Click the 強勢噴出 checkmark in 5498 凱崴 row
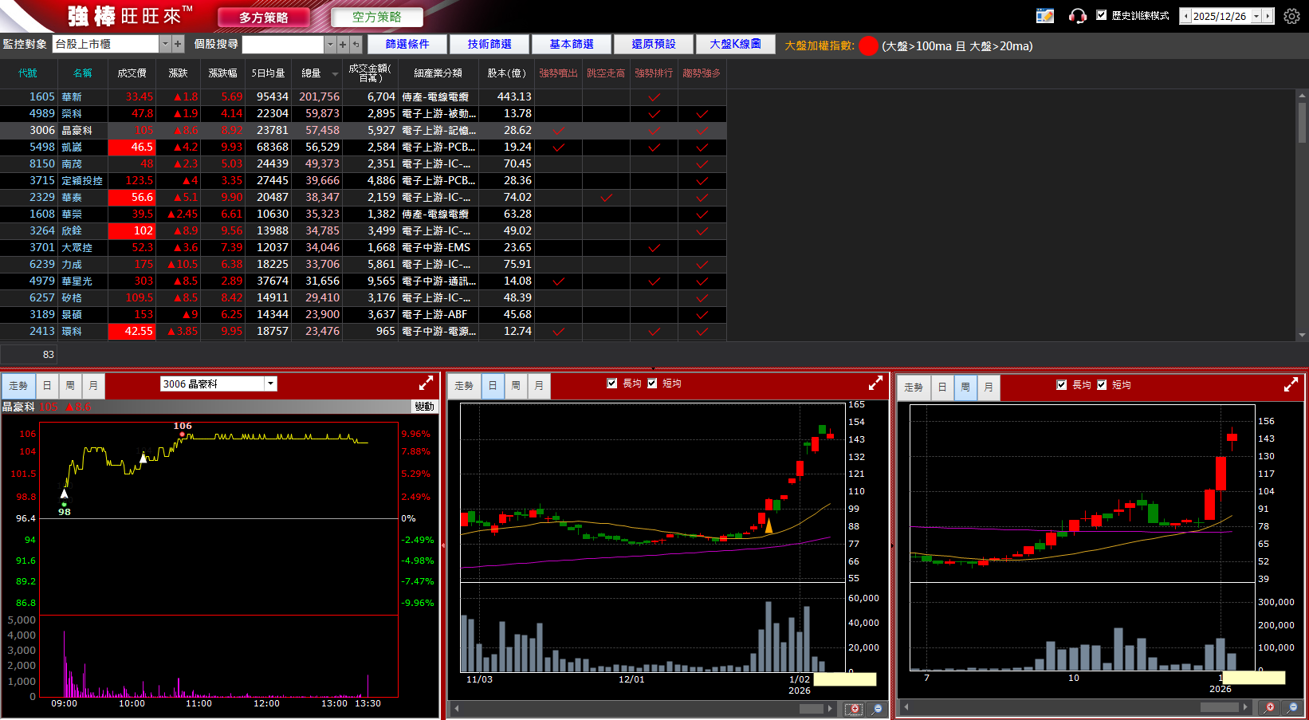 pos(558,147)
